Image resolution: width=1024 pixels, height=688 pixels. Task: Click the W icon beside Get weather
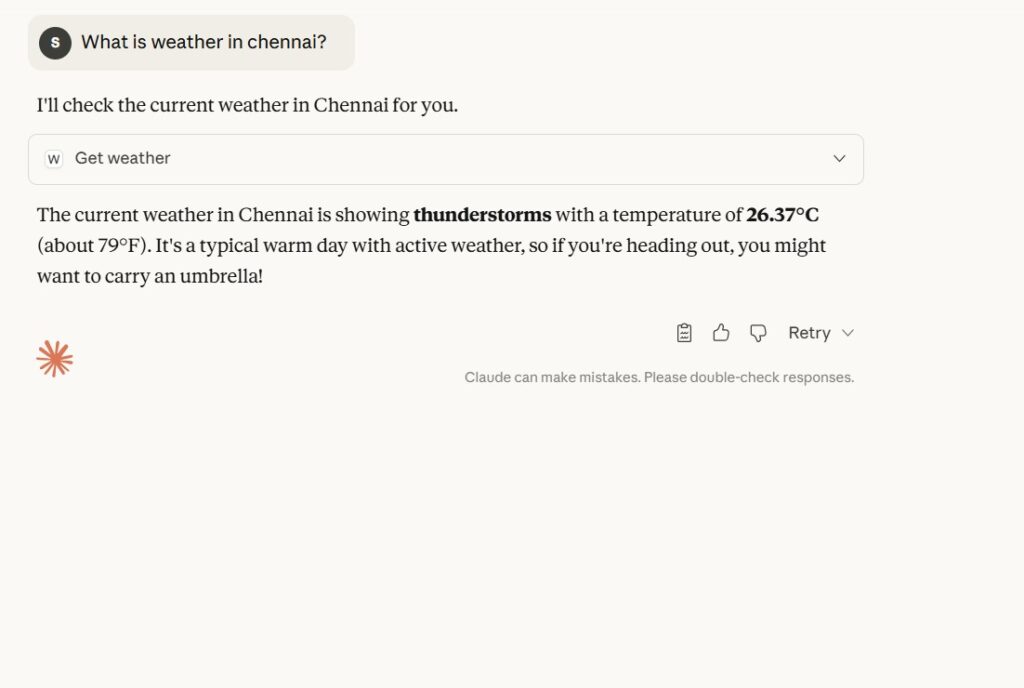pos(54,159)
